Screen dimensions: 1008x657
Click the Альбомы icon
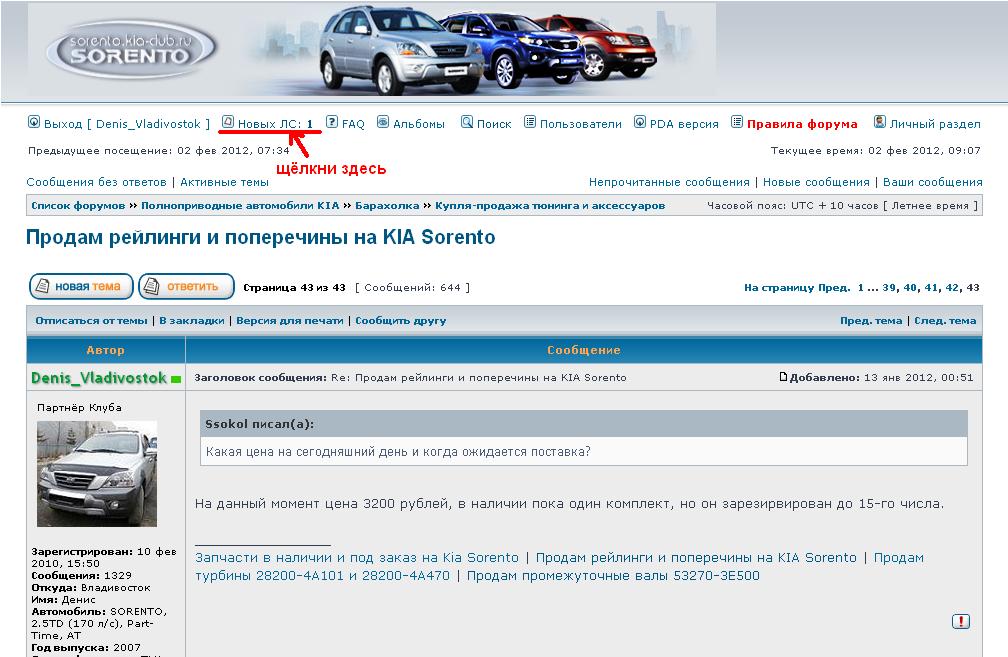tap(383, 122)
